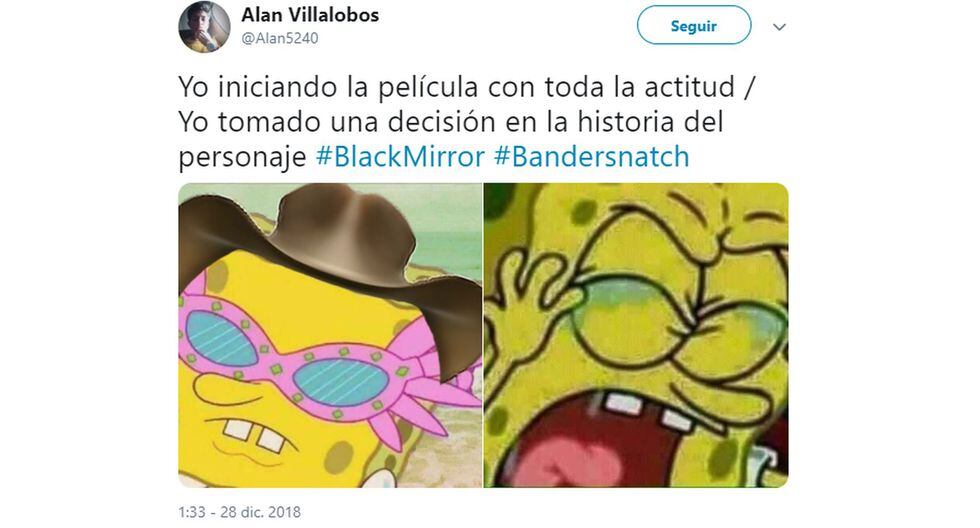Expand the tweet options chevron beside Seguir
The width and height of the screenshot is (980, 528).
click(779, 27)
